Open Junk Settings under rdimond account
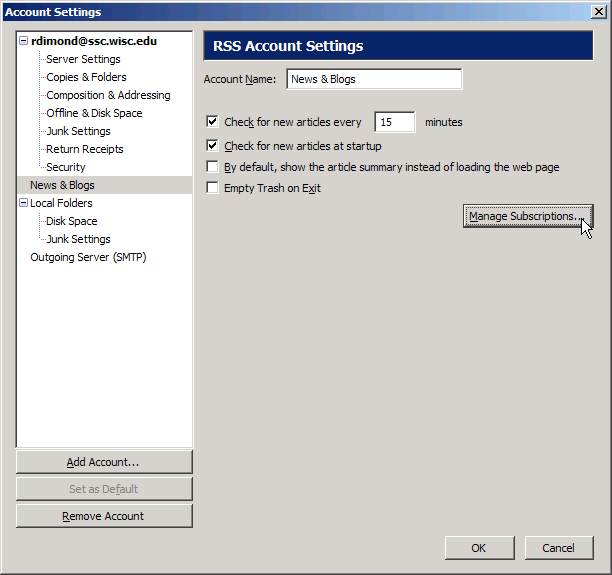612x575 pixels. pyautogui.click(x=78, y=131)
